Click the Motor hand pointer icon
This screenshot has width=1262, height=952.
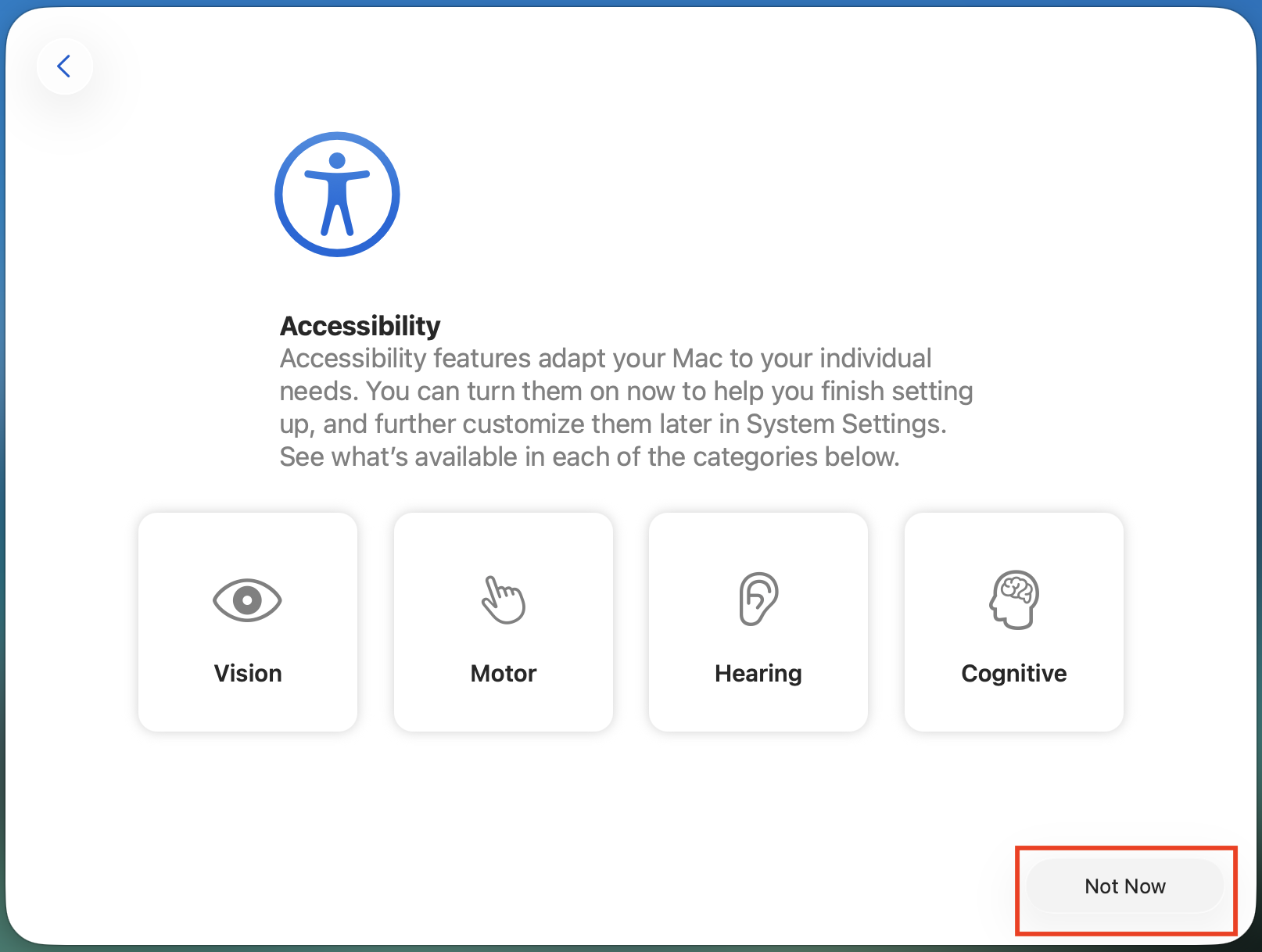504,599
